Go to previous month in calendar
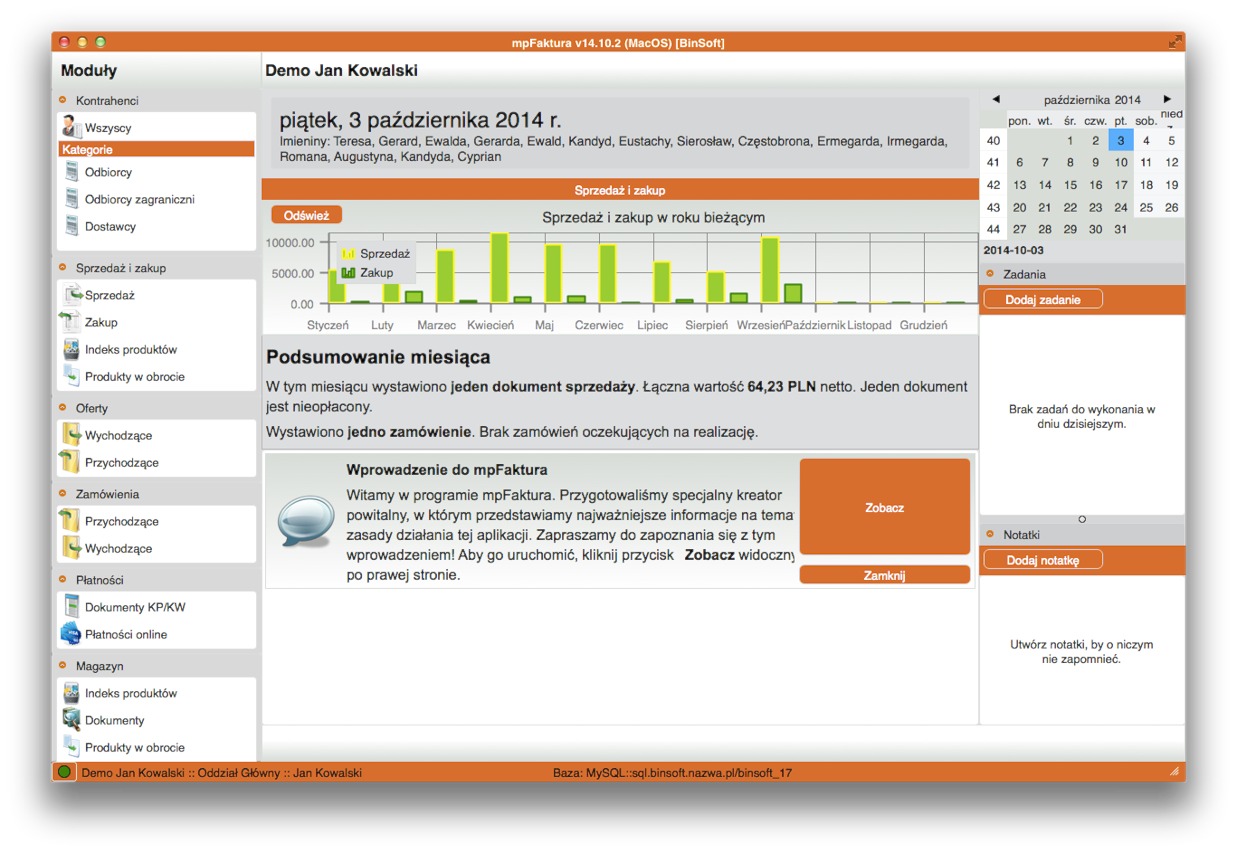This screenshot has height=853, width=1237. point(996,99)
